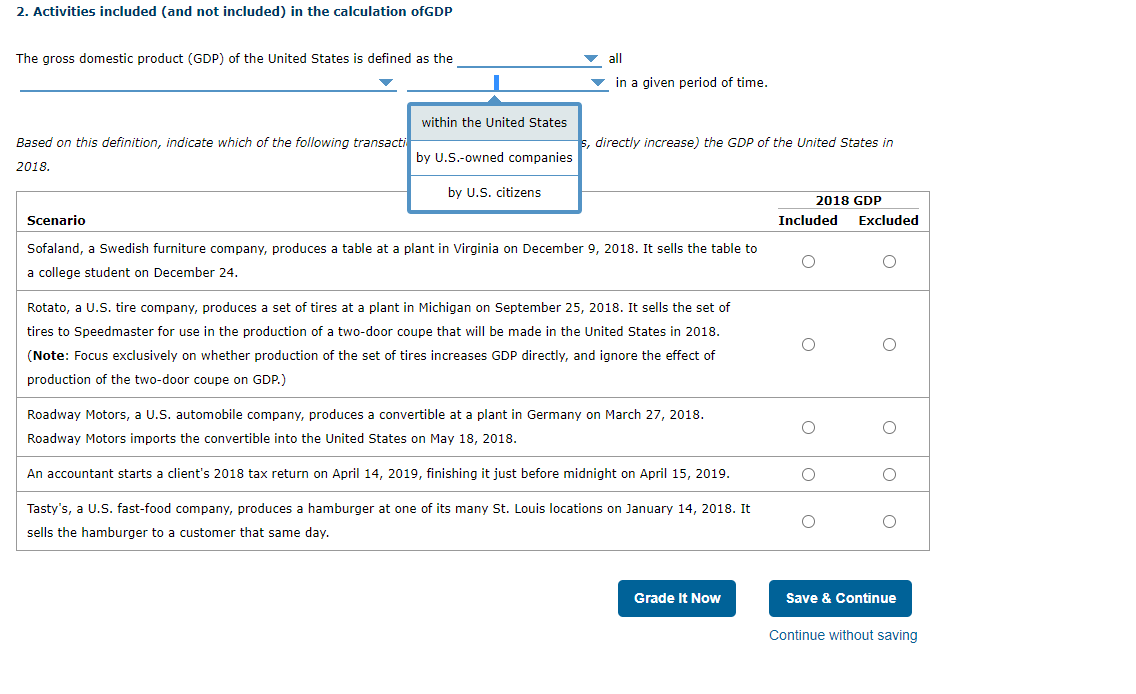Image resolution: width=1136 pixels, height=694 pixels.
Task: Mark Rotato tires scenario as Included
Action: pos(808,344)
